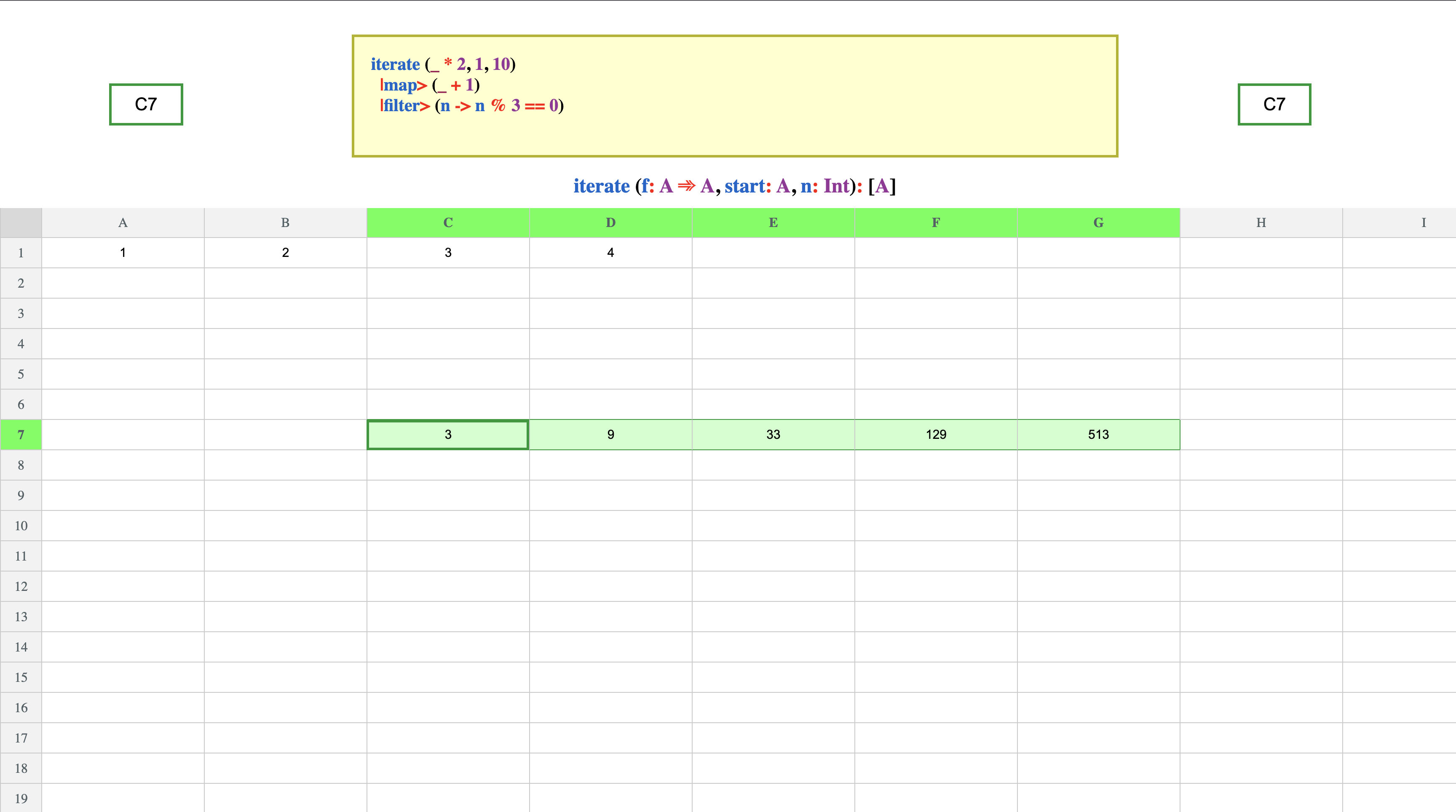The height and width of the screenshot is (812, 1456).
Task: Click cell B1 containing 2
Action: tap(286, 253)
